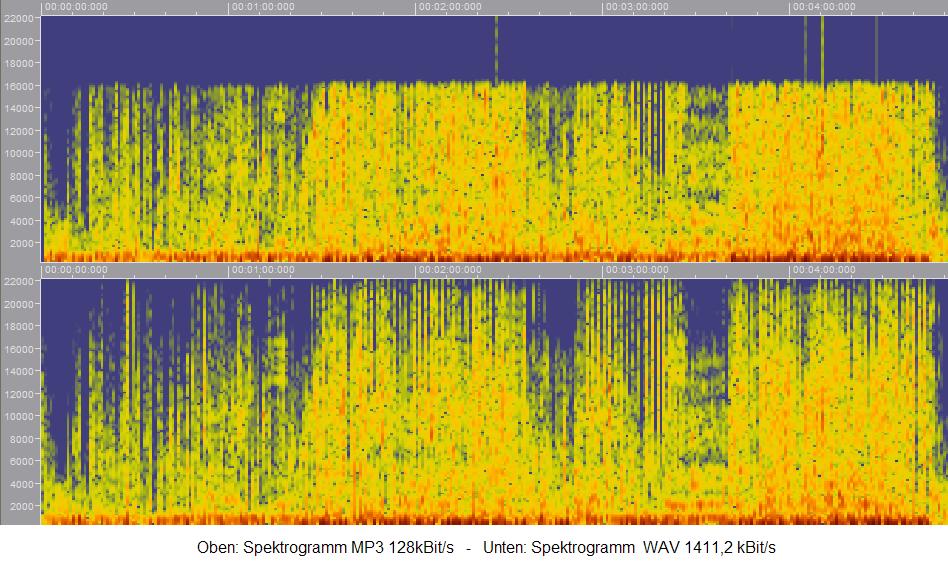Pick the 22000 frequency label of the WAV spectrogram

click(19, 281)
